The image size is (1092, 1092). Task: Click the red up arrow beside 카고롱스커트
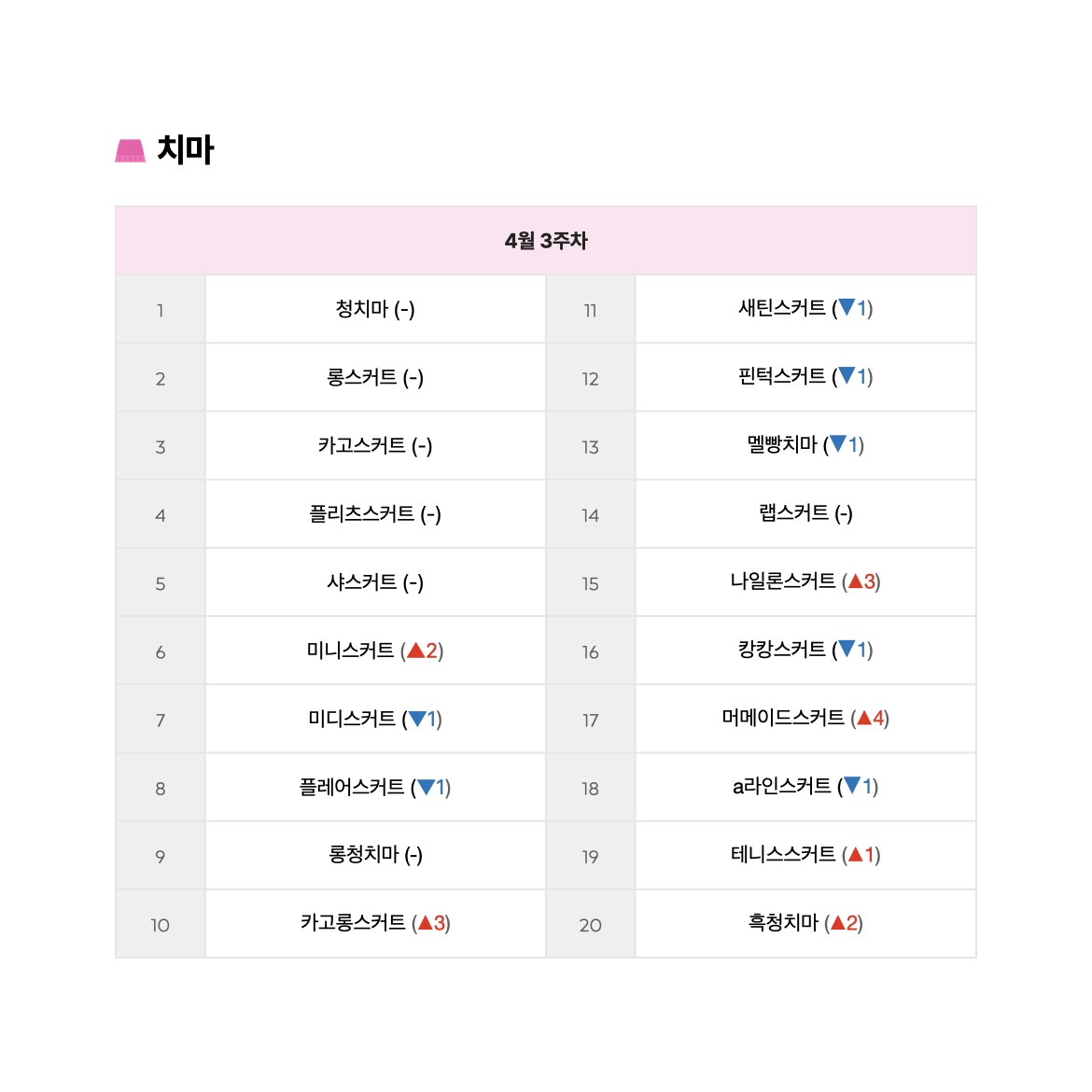[x=425, y=923]
